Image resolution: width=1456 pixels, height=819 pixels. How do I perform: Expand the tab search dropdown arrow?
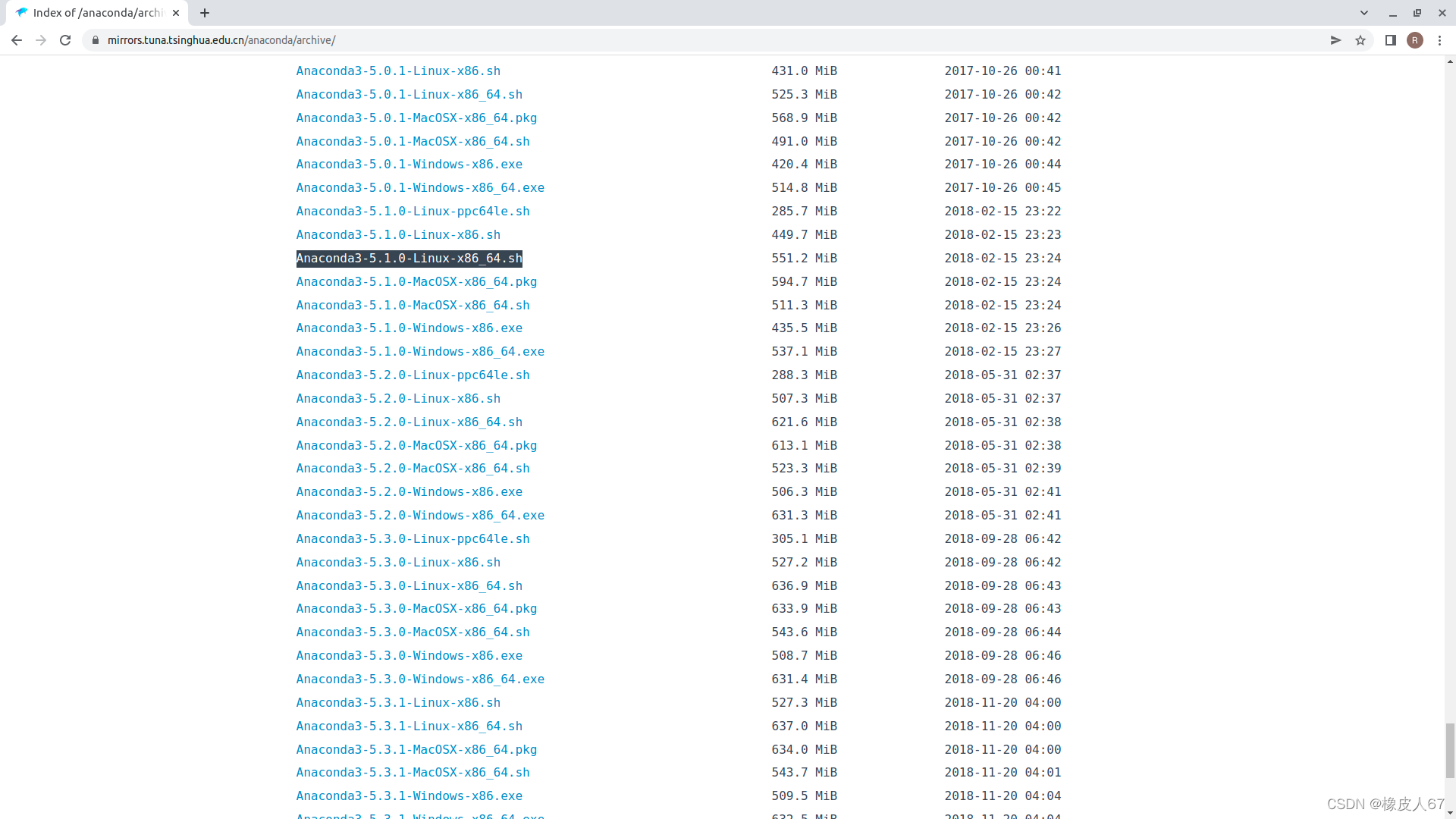[1364, 13]
